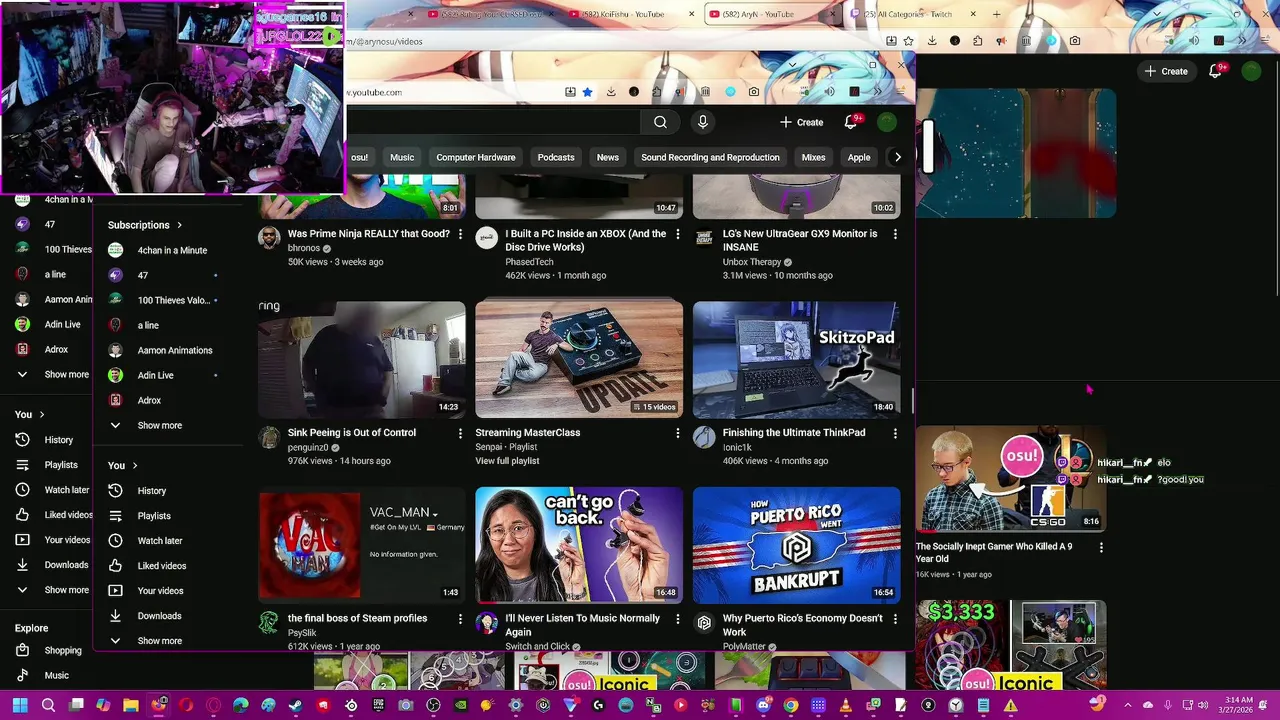The image size is (1280, 720).
Task: Select the News chip
Action: 608,157
